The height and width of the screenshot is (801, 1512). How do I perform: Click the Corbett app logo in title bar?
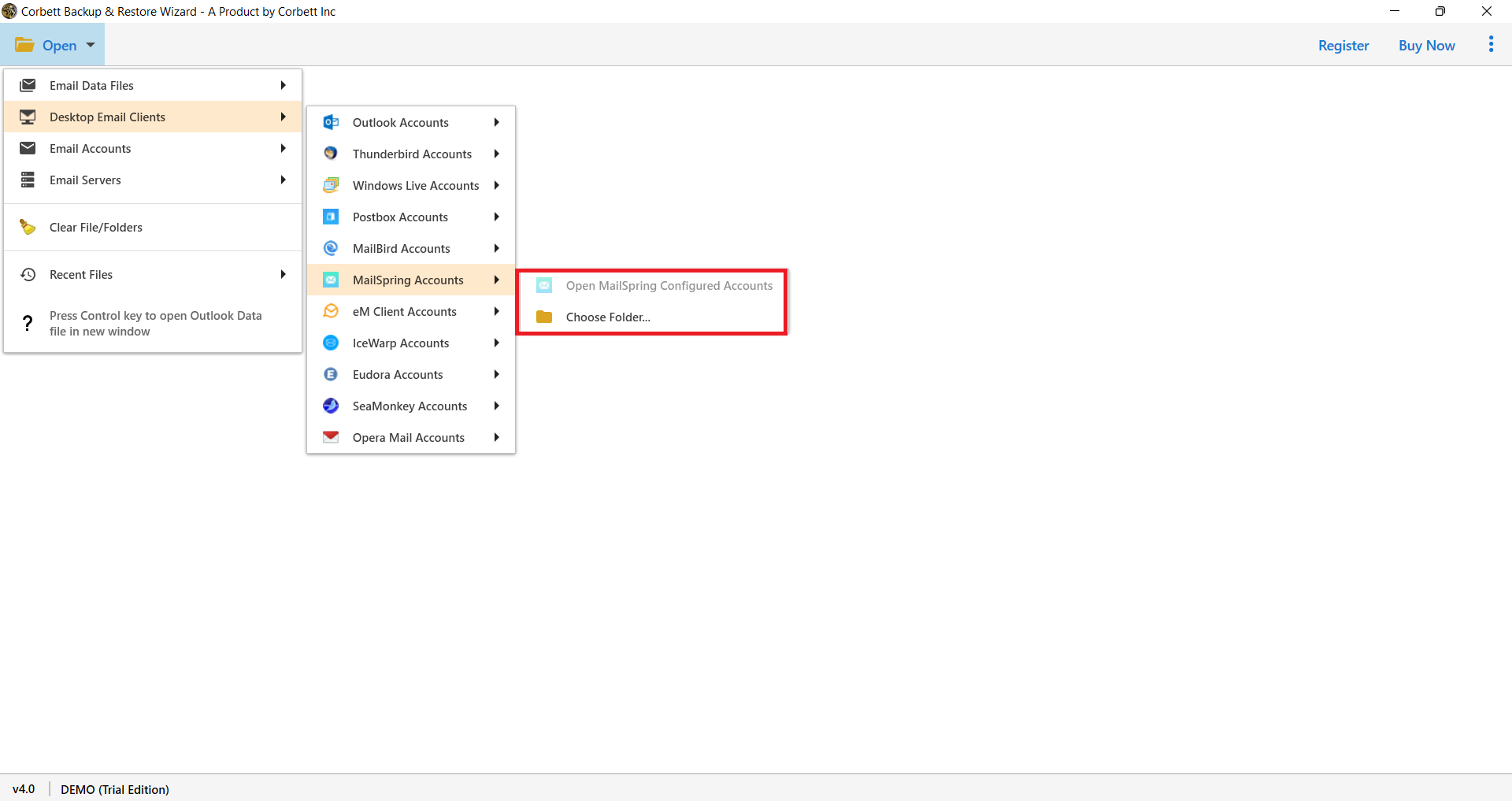[9, 11]
